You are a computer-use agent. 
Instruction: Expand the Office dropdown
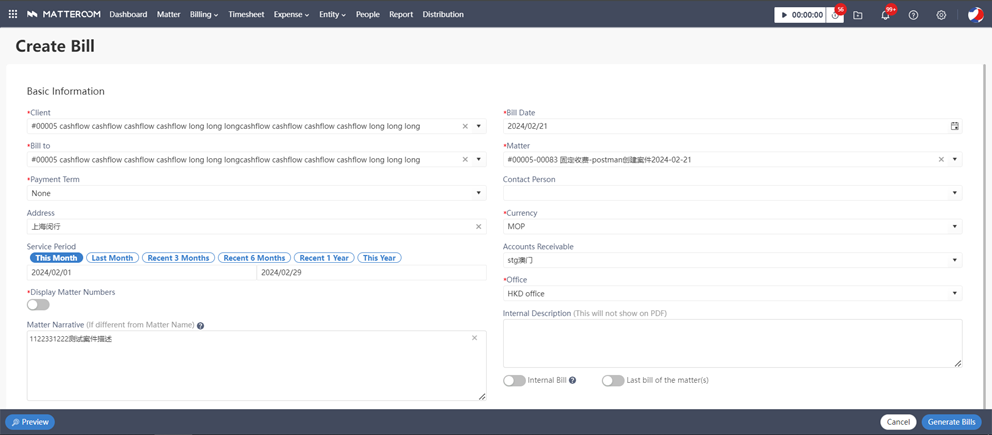pyautogui.click(x=954, y=294)
